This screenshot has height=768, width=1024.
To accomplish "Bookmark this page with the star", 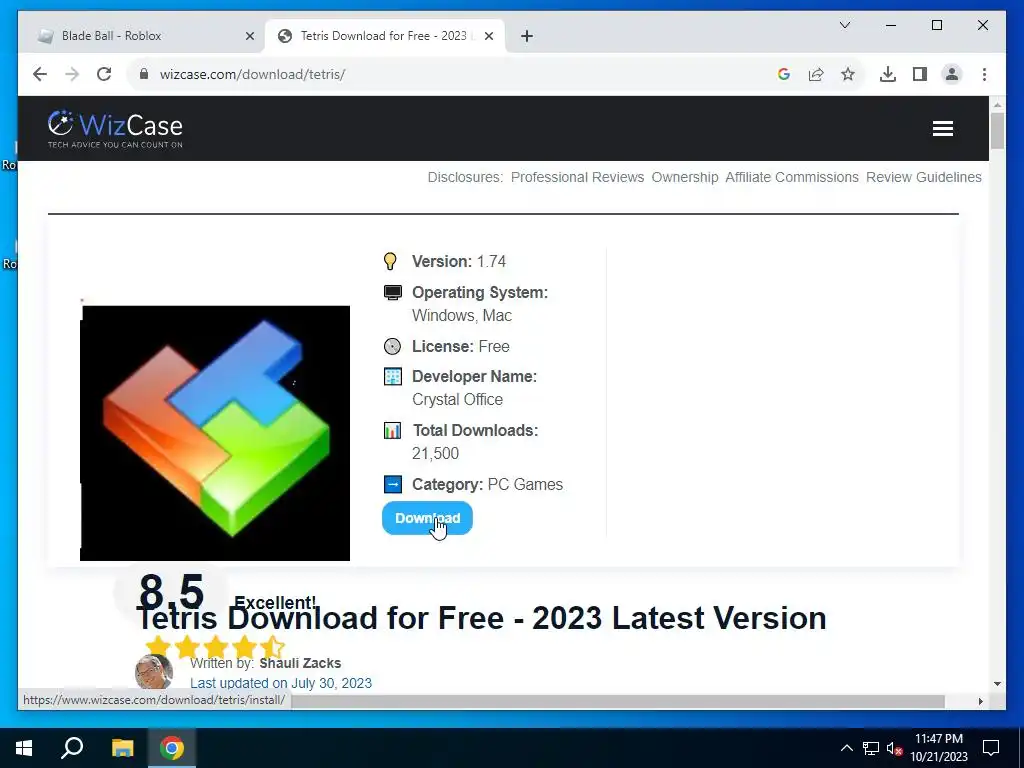I will [848, 74].
